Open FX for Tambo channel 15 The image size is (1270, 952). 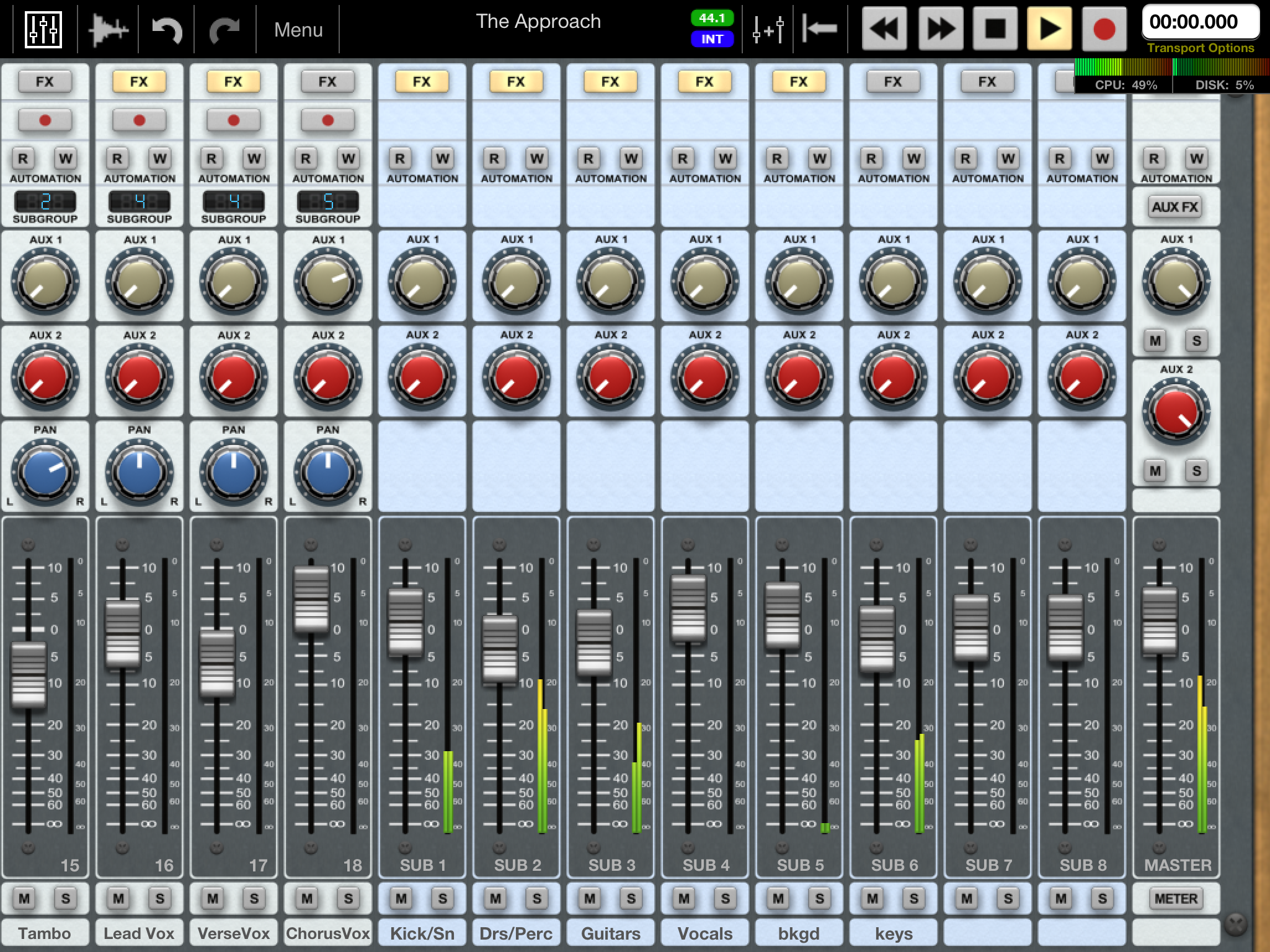[45, 81]
